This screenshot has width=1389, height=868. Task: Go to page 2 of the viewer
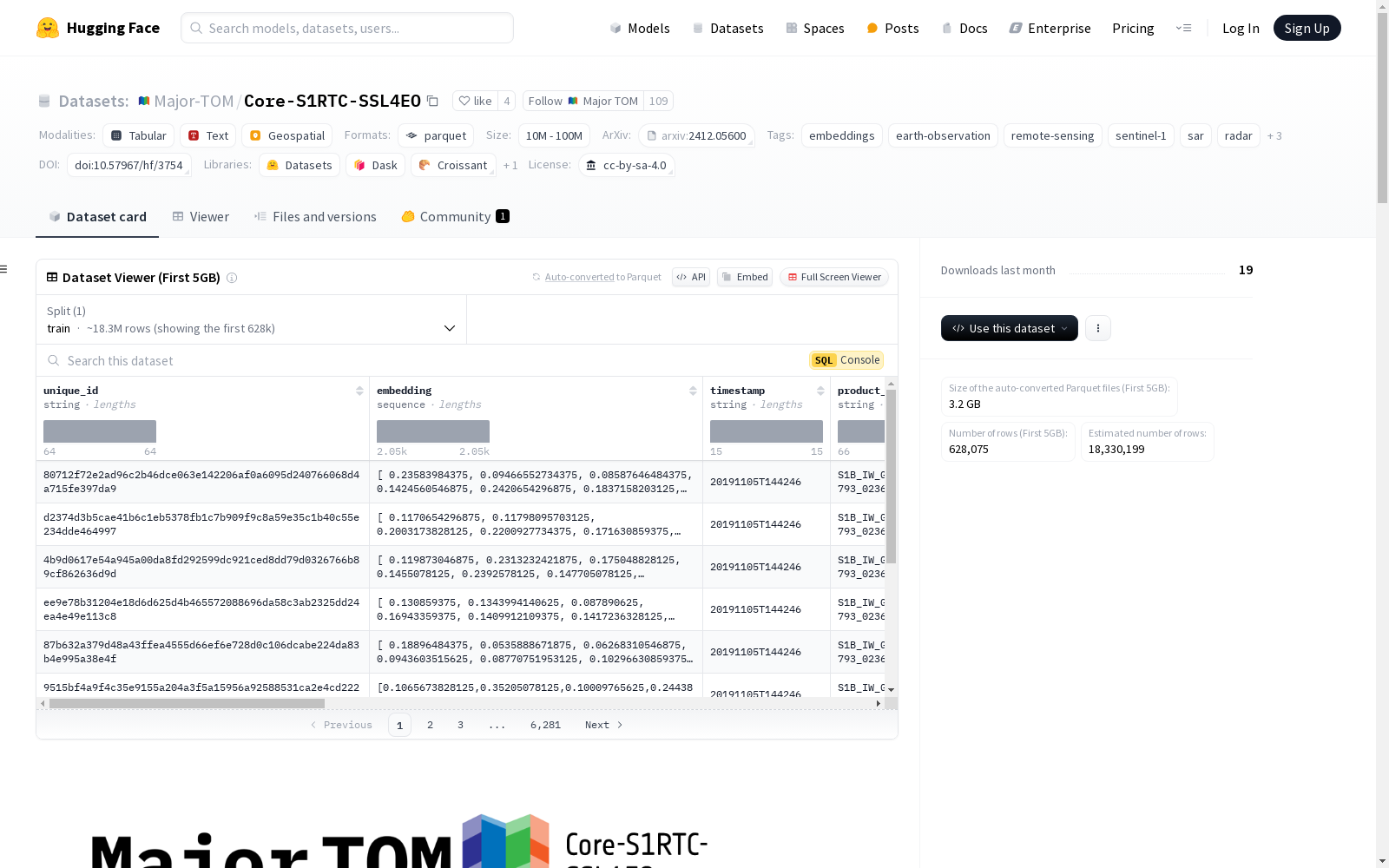click(430, 725)
